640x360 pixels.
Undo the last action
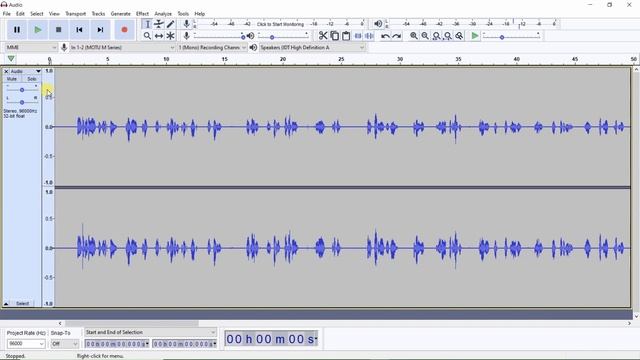[385, 36]
